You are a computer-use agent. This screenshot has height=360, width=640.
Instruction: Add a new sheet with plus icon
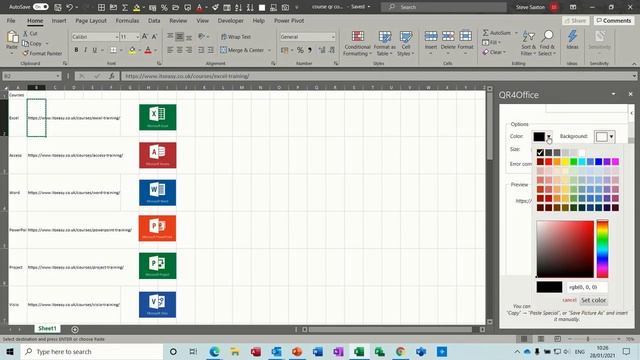(x=75, y=329)
